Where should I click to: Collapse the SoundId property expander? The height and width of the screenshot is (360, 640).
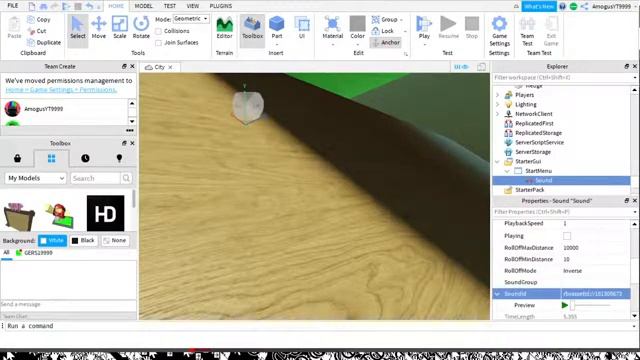[x=497, y=294]
